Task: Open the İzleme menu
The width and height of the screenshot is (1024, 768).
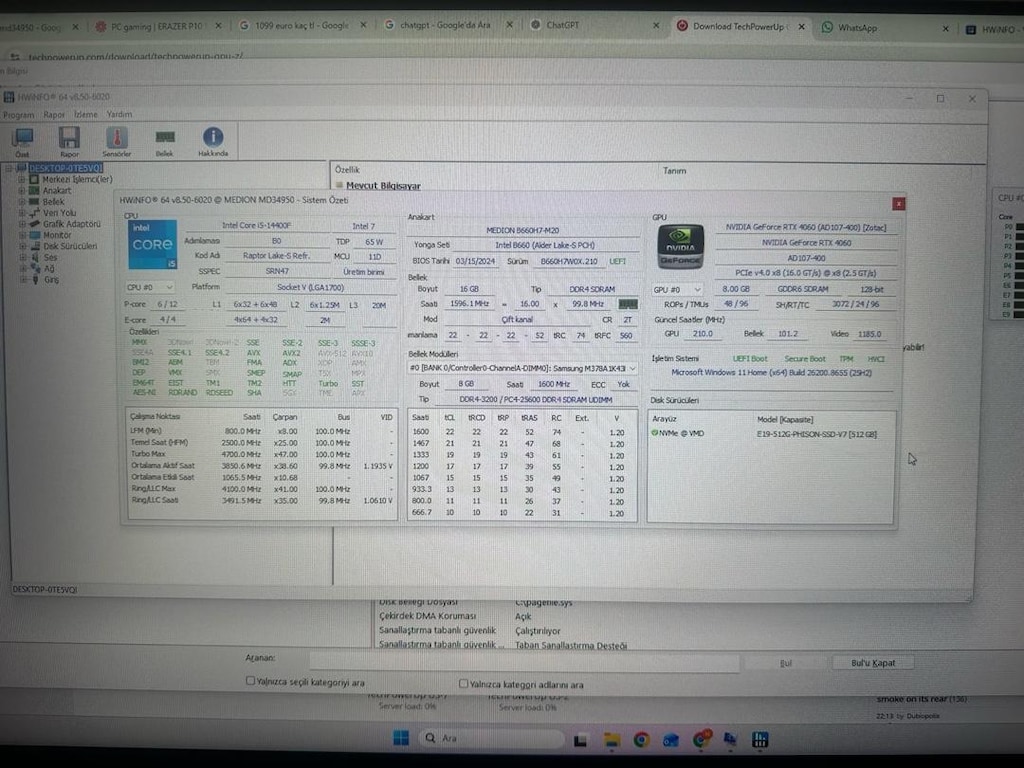Action: coord(86,114)
